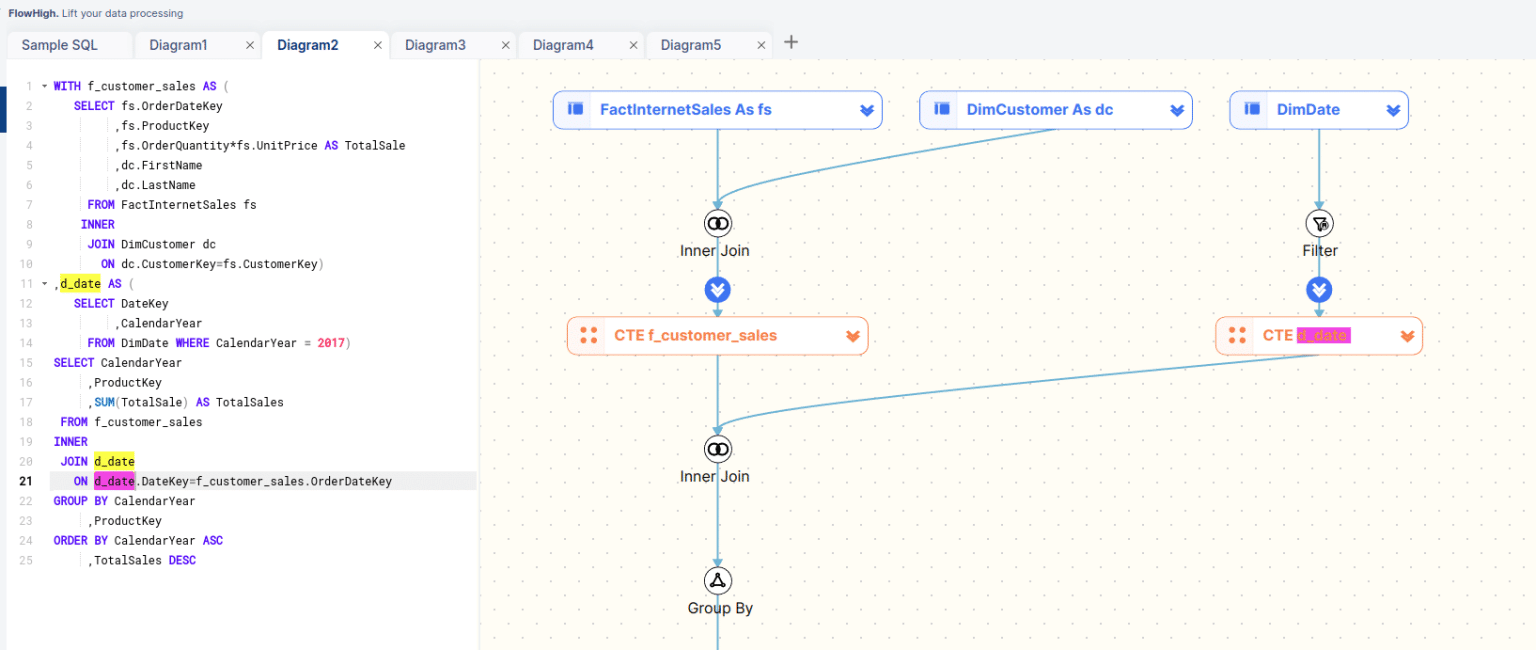Click the Group By node icon
Screen dimensions: 1536x650
(x=717, y=581)
